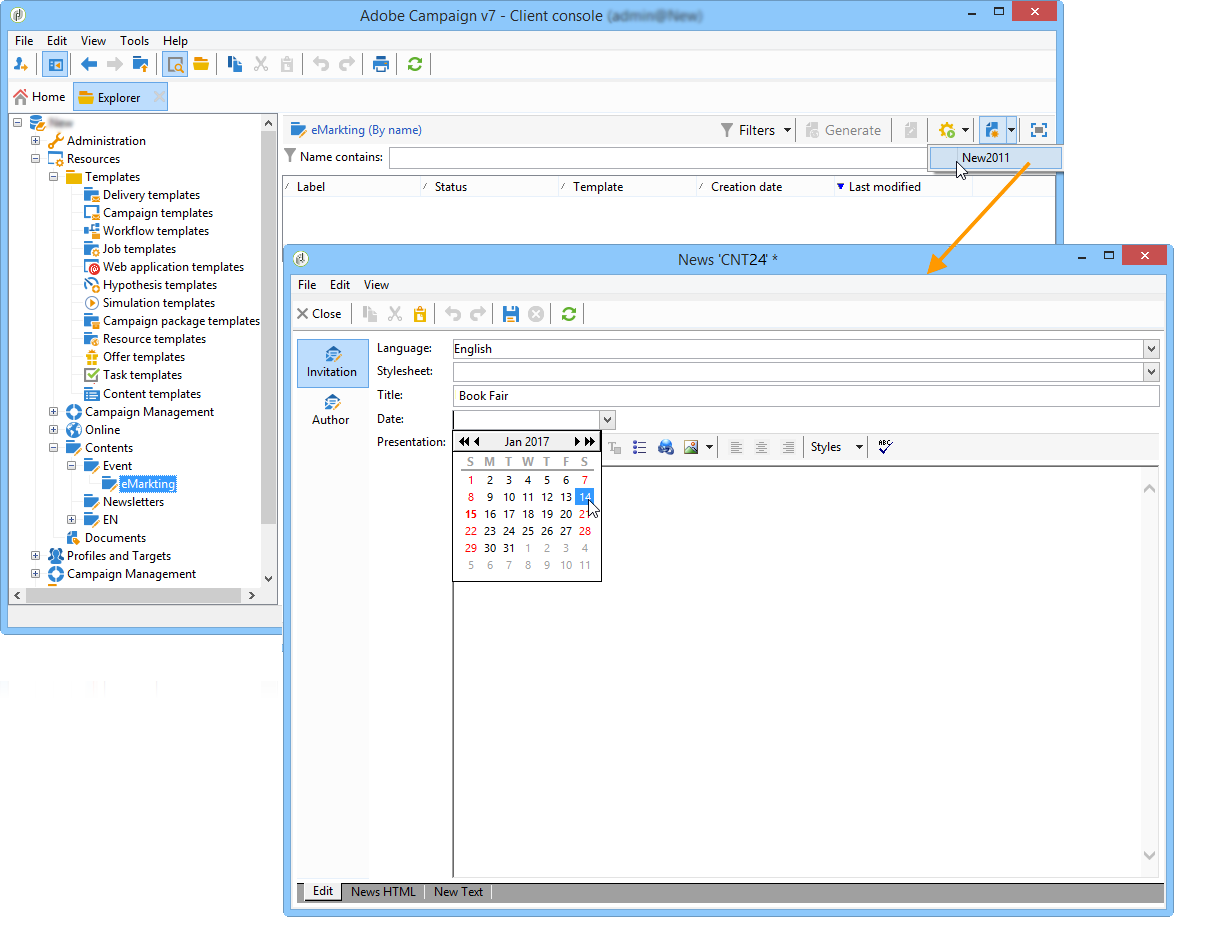
Task: Click the copy icon in main toolbar
Action: click(x=235, y=65)
